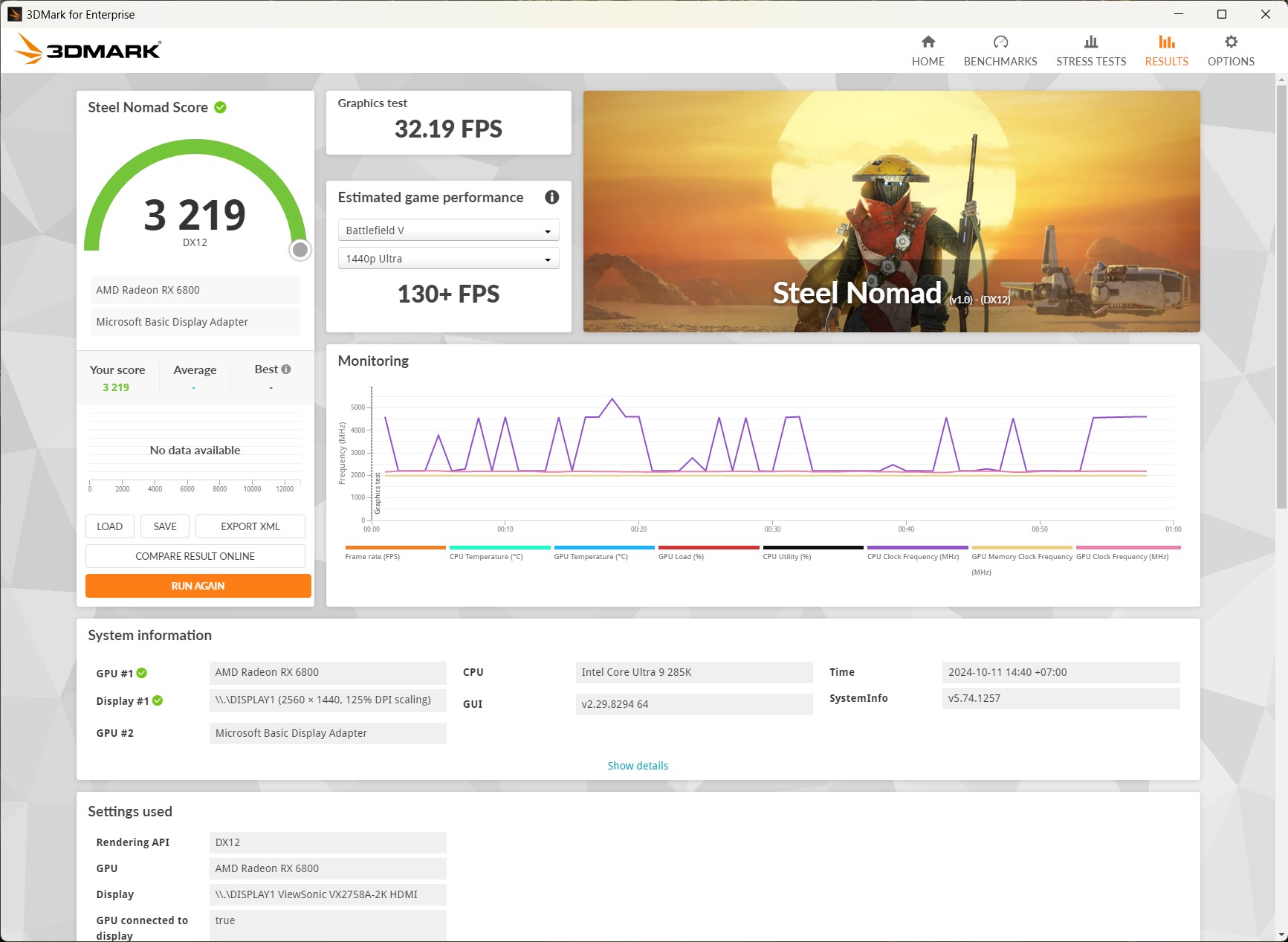This screenshot has width=1288, height=942.
Task: Open the Home page icon
Action: tap(928, 42)
